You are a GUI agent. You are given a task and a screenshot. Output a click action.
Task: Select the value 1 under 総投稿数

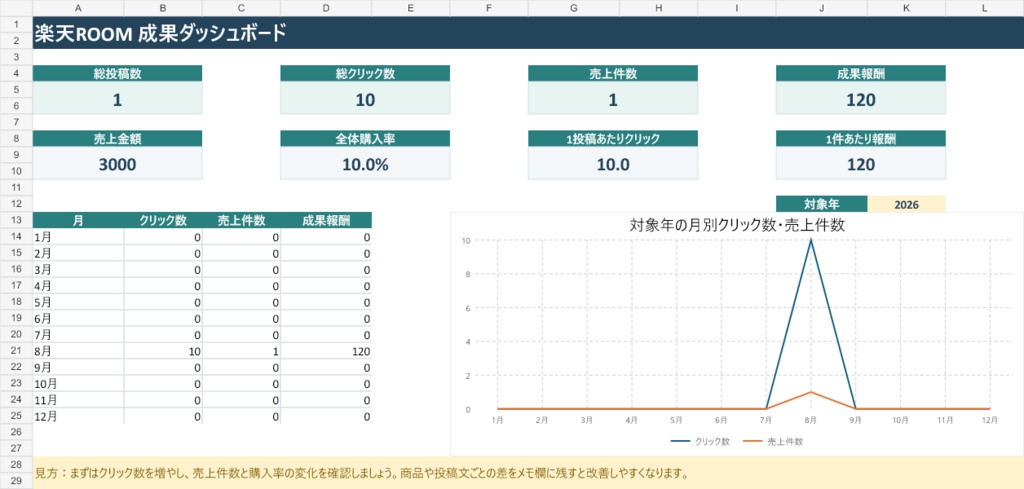(x=118, y=99)
